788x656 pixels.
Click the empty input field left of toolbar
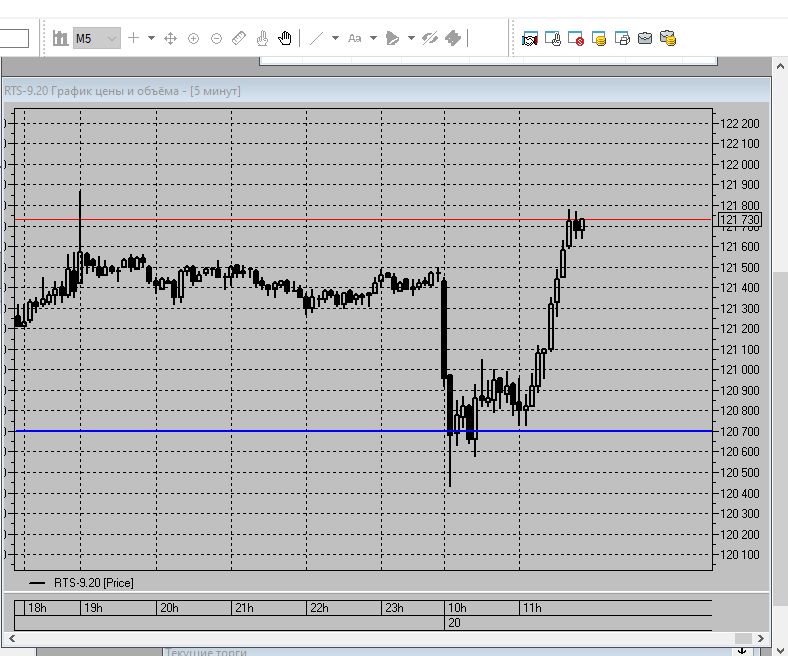(14, 38)
